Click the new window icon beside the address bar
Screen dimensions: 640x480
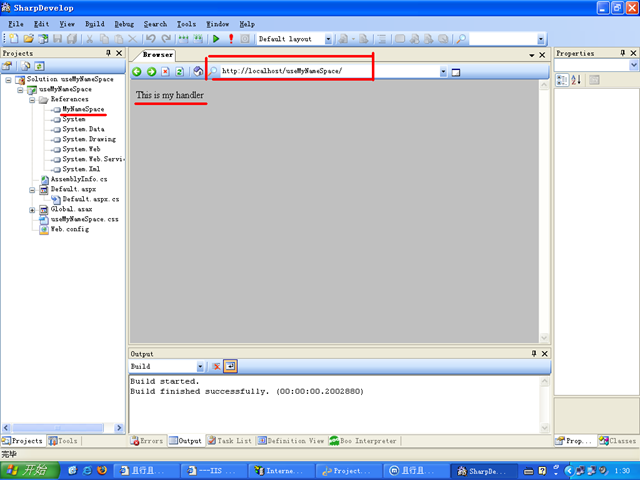(456, 72)
